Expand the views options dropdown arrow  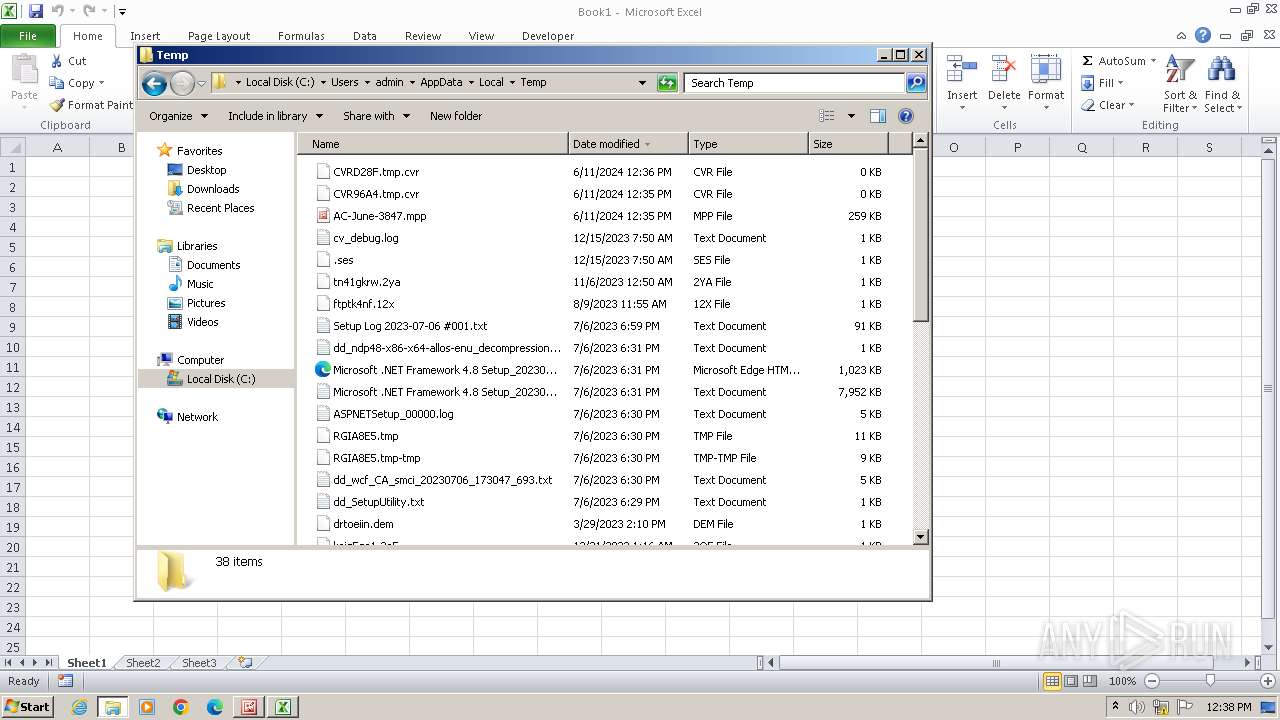click(851, 116)
